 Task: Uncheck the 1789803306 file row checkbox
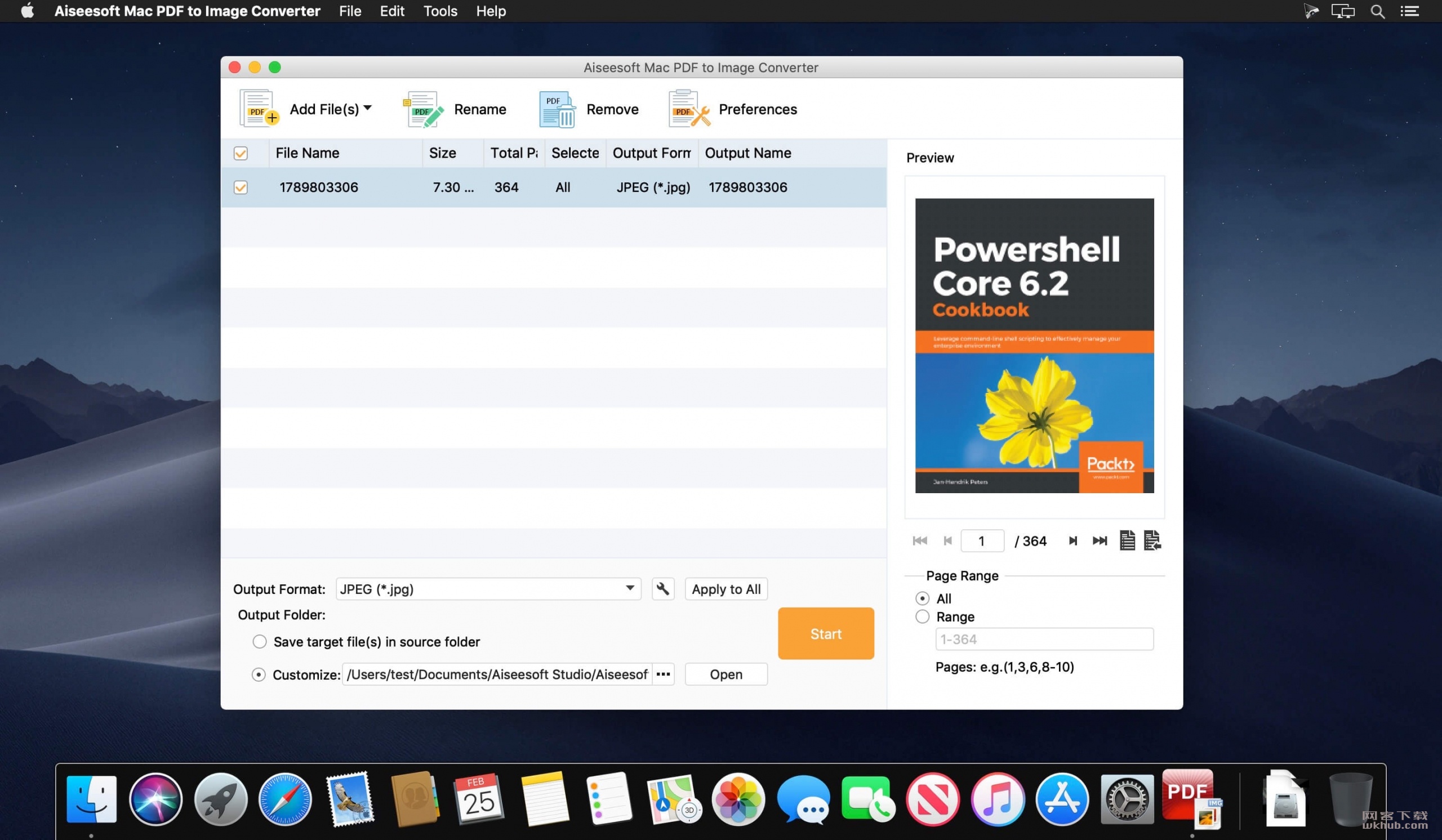[241, 187]
